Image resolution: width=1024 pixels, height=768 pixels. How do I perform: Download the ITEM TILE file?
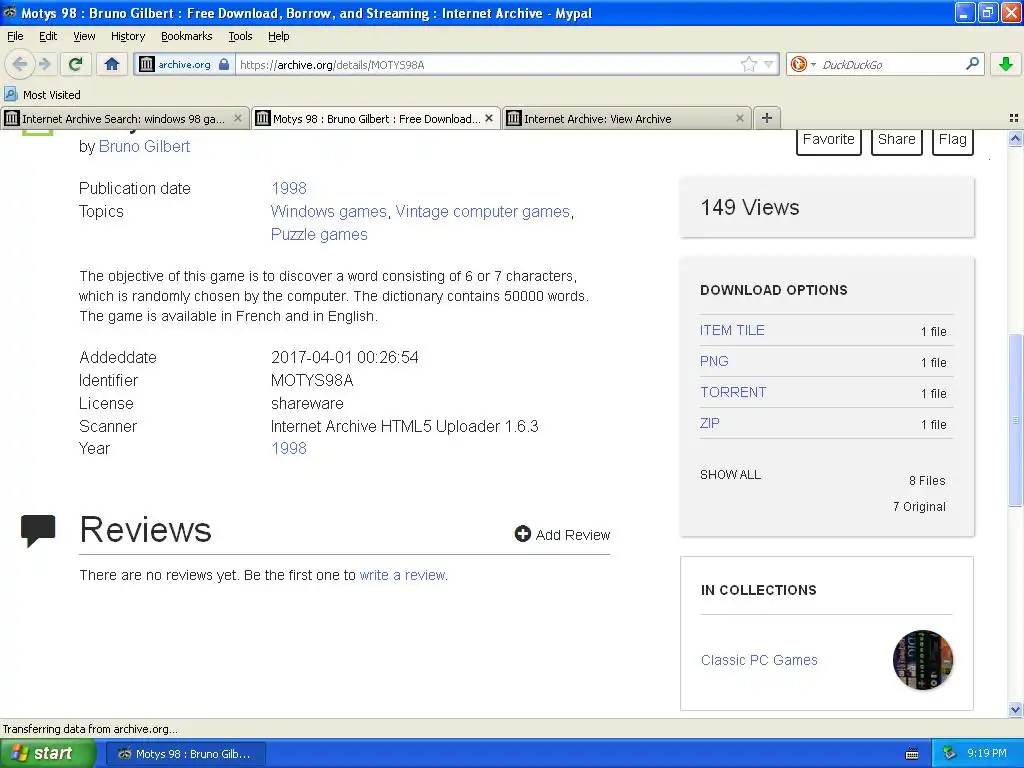click(732, 330)
